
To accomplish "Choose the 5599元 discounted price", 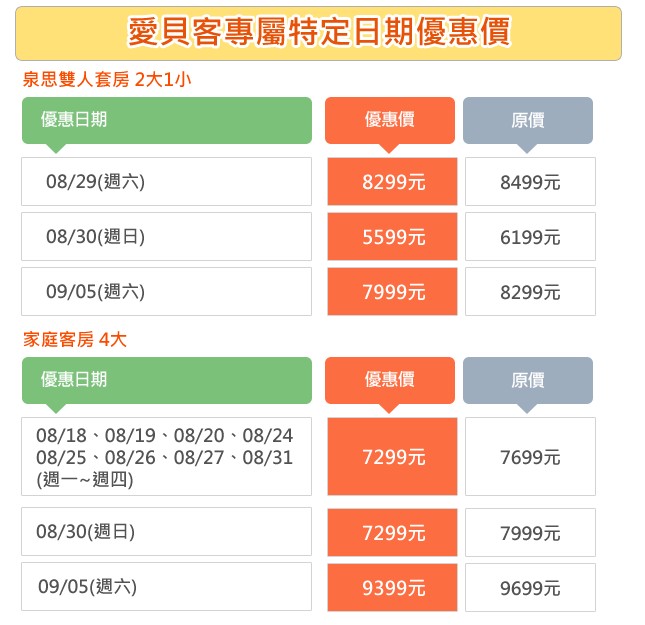I will 392,237.
